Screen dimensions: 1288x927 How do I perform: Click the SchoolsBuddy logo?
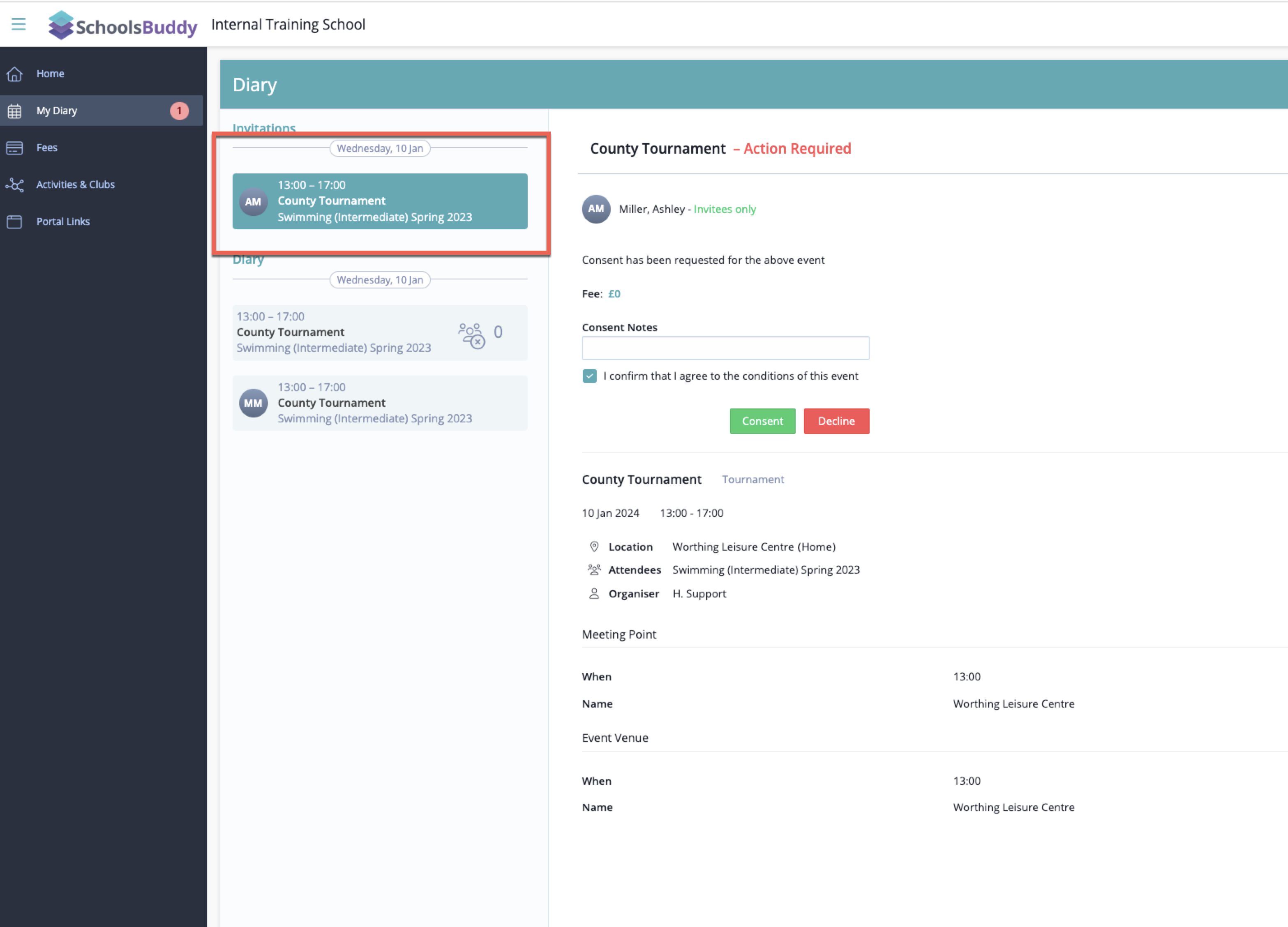pos(122,25)
